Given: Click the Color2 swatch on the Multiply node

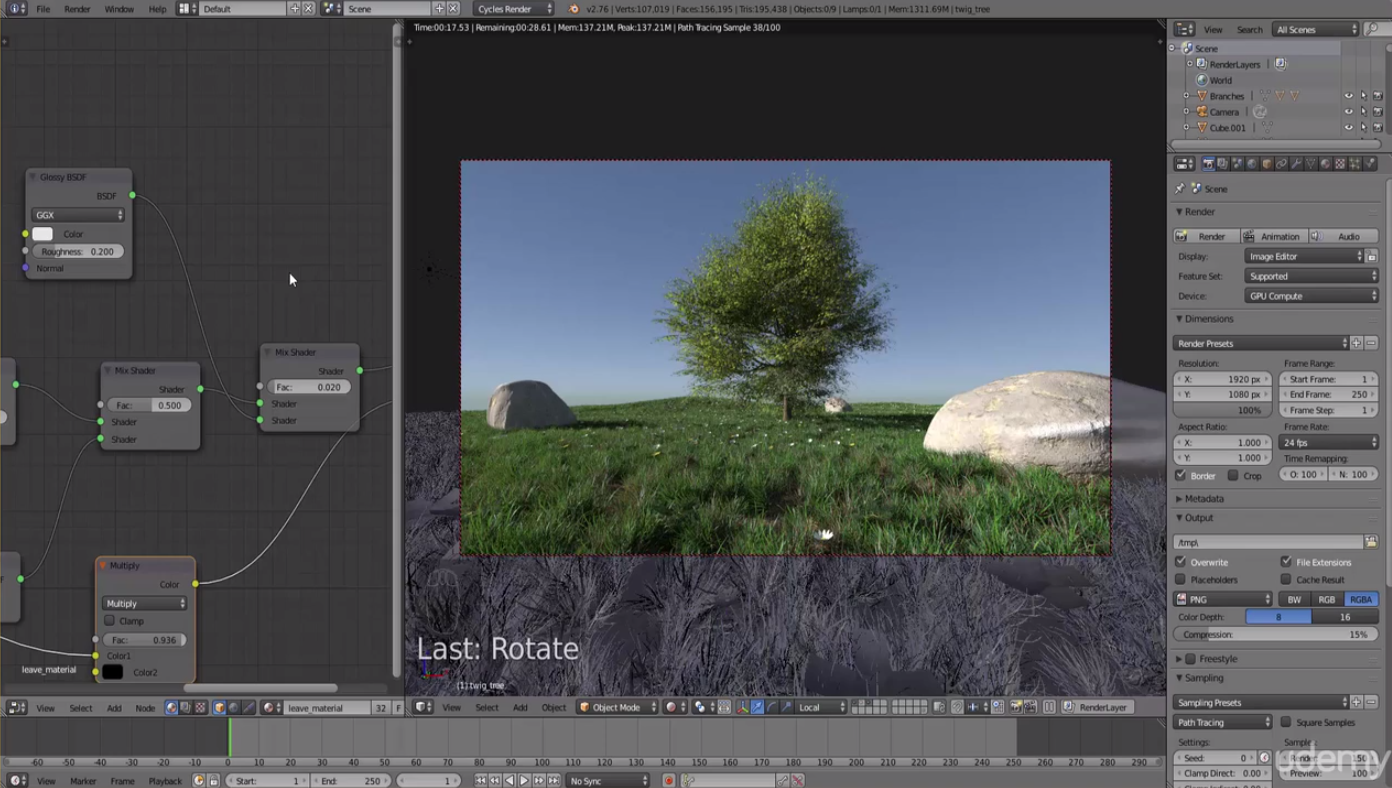Looking at the screenshot, I should click(113, 672).
